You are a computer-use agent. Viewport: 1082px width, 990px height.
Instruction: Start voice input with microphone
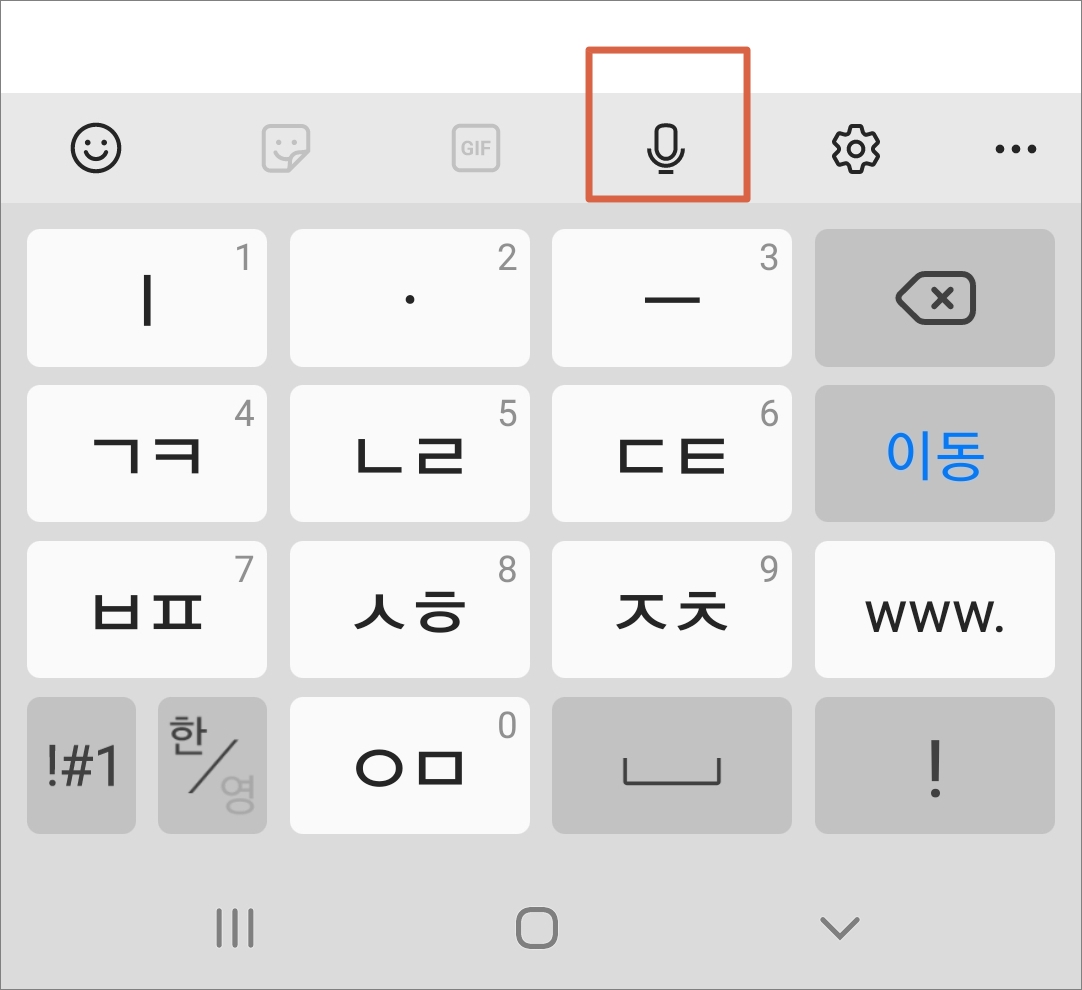coord(666,148)
